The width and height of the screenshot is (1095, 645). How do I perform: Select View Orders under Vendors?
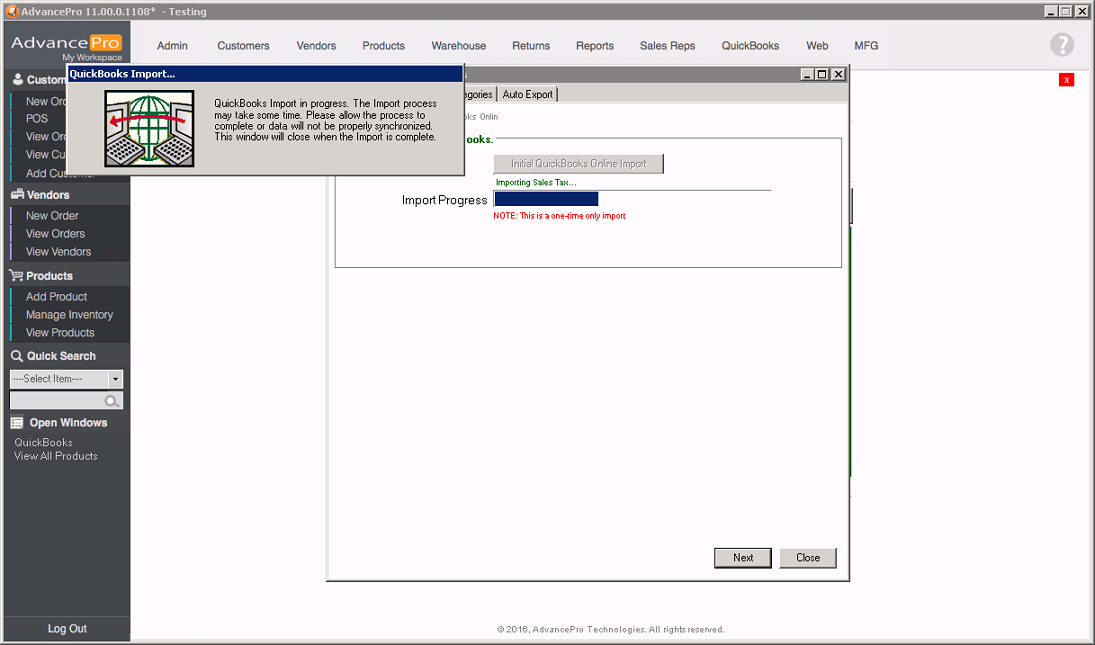pos(55,234)
